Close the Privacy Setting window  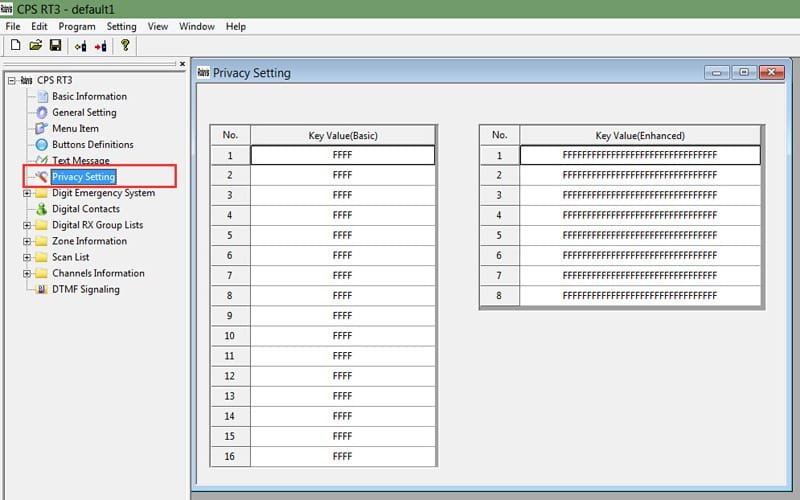(x=771, y=72)
